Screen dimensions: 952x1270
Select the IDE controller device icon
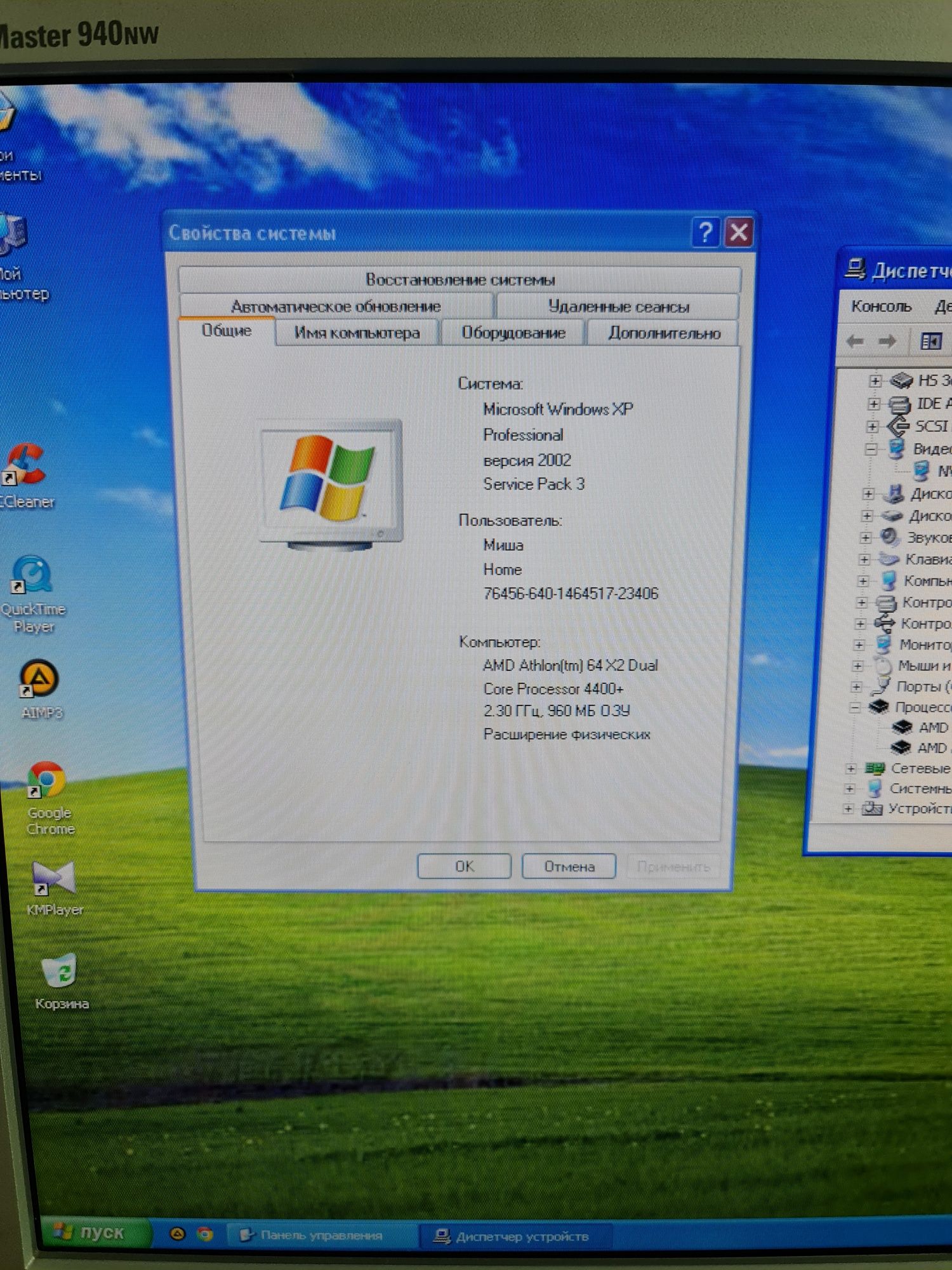[899, 404]
